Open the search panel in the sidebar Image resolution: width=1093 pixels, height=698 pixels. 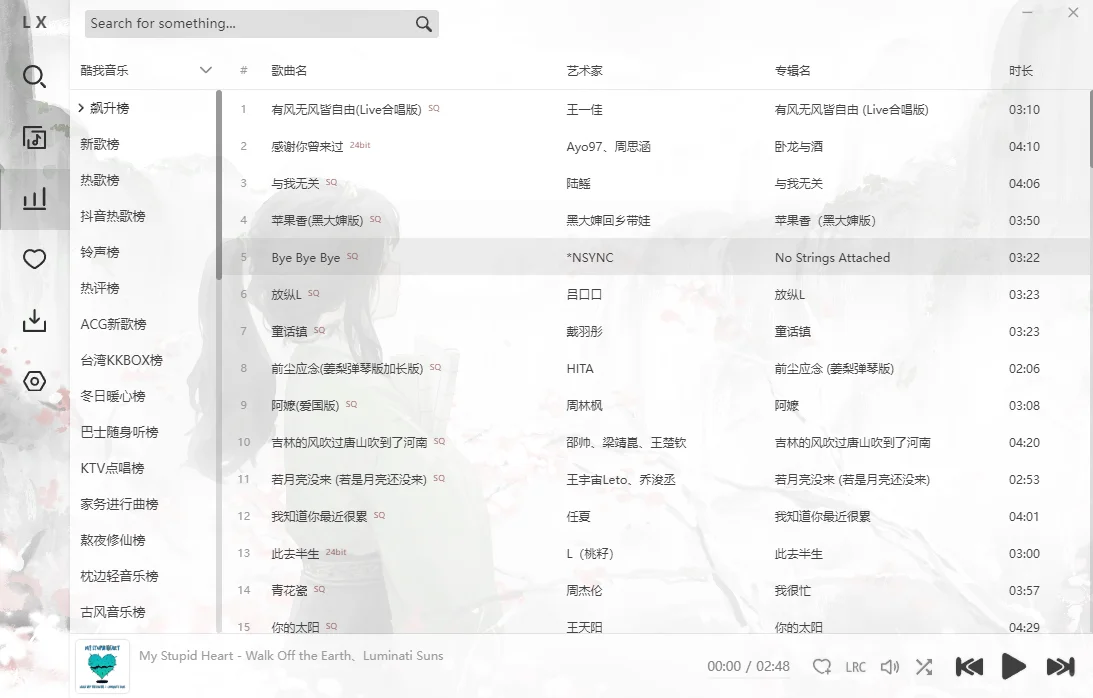(x=35, y=77)
